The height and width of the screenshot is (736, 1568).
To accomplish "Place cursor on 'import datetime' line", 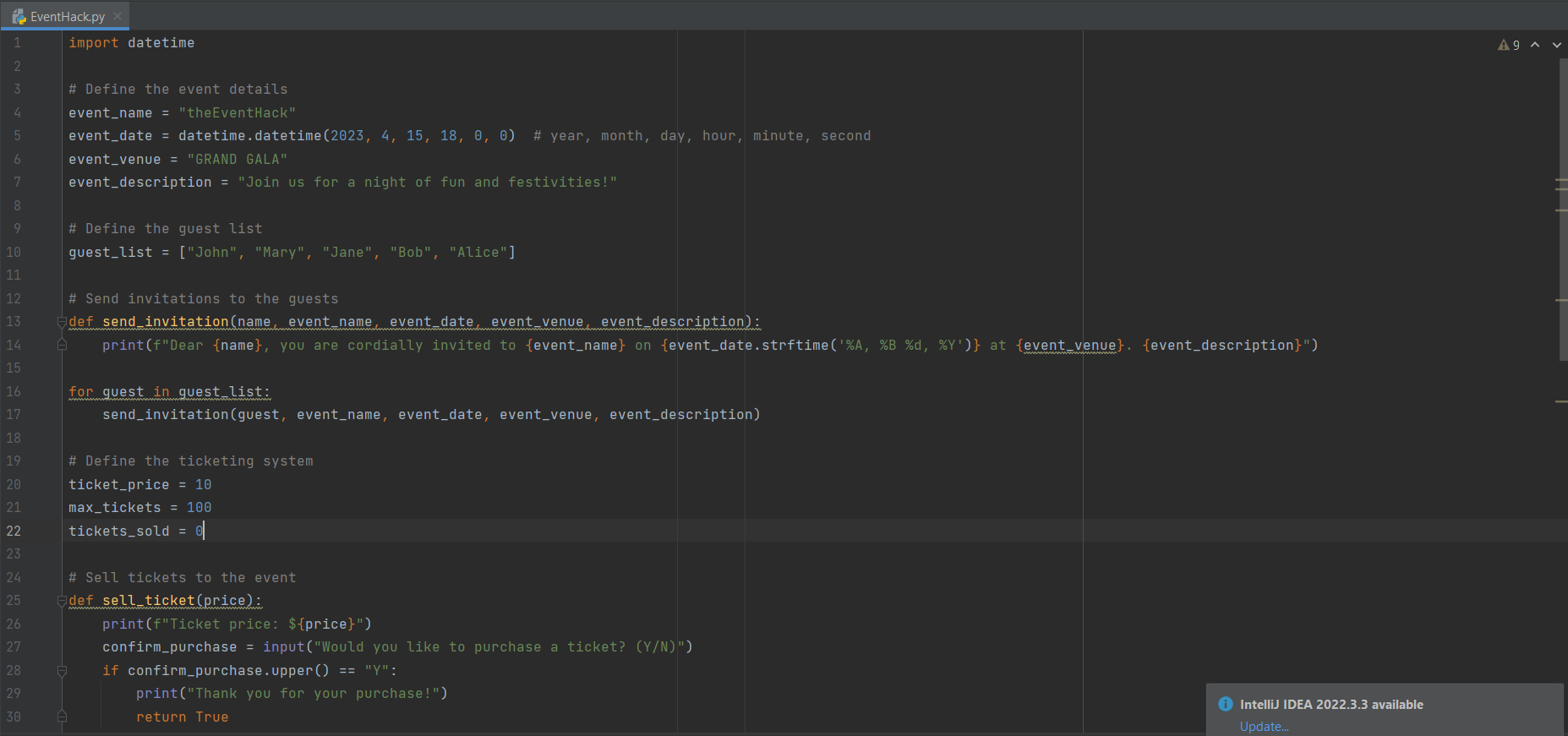I will click(x=132, y=43).
